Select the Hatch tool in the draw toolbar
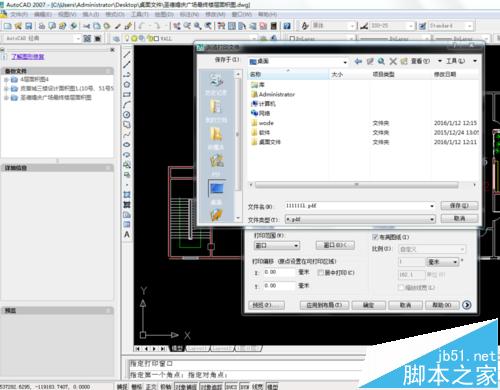Image resolution: width=500 pixels, height=390 pixels. click(127, 195)
